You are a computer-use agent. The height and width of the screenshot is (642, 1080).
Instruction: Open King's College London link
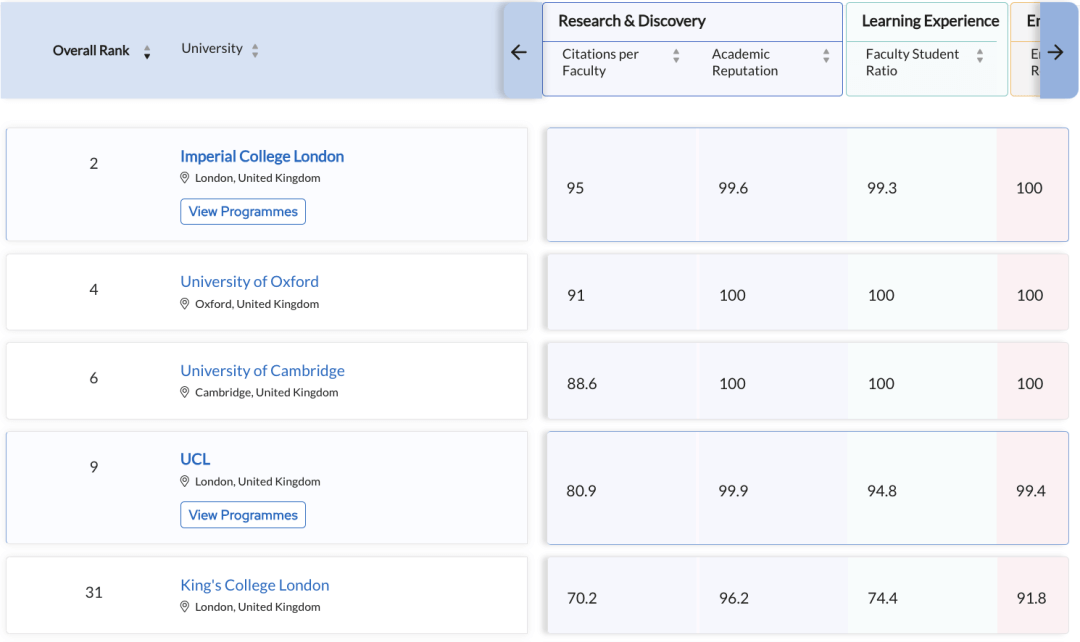[x=254, y=585]
